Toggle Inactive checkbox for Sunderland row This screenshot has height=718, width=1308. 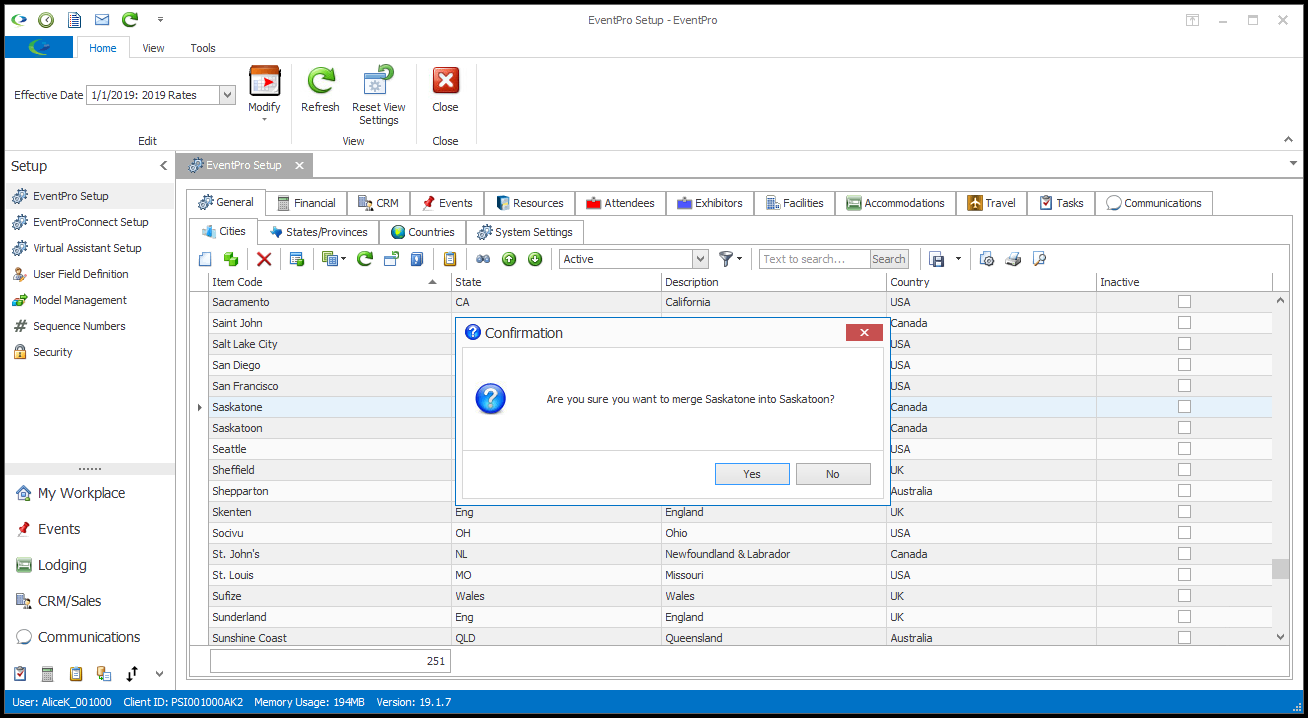(x=1184, y=617)
